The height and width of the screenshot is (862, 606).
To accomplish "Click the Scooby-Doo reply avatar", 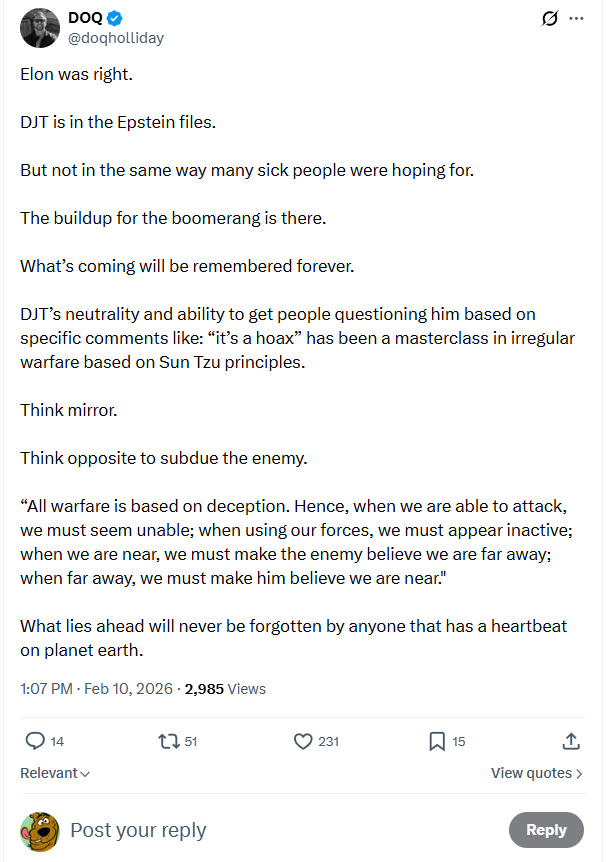I will pos(39,830).
